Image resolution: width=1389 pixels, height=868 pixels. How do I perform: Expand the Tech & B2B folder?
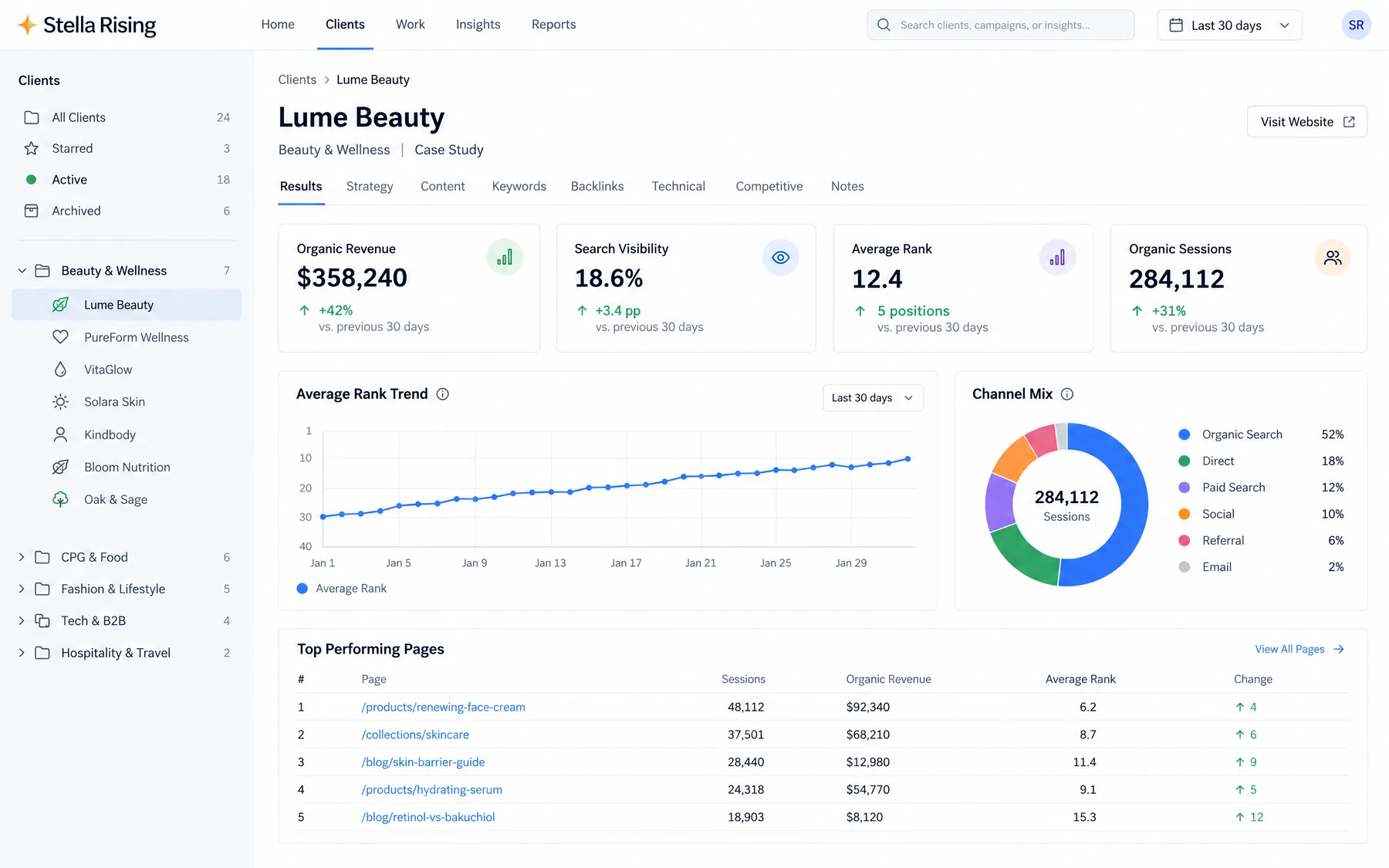tap(22, 620)
